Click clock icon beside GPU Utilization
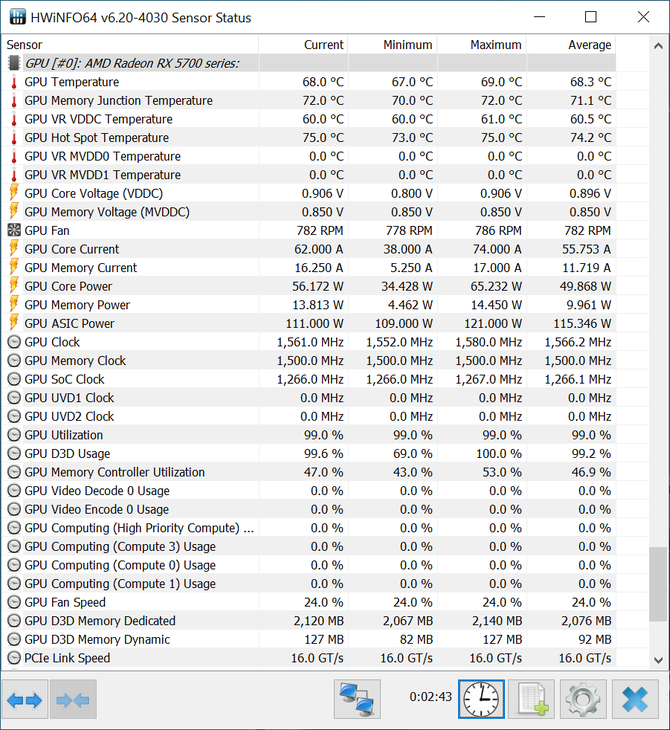The width and height of the screenshot is (670, 730). tap(14, 435)
